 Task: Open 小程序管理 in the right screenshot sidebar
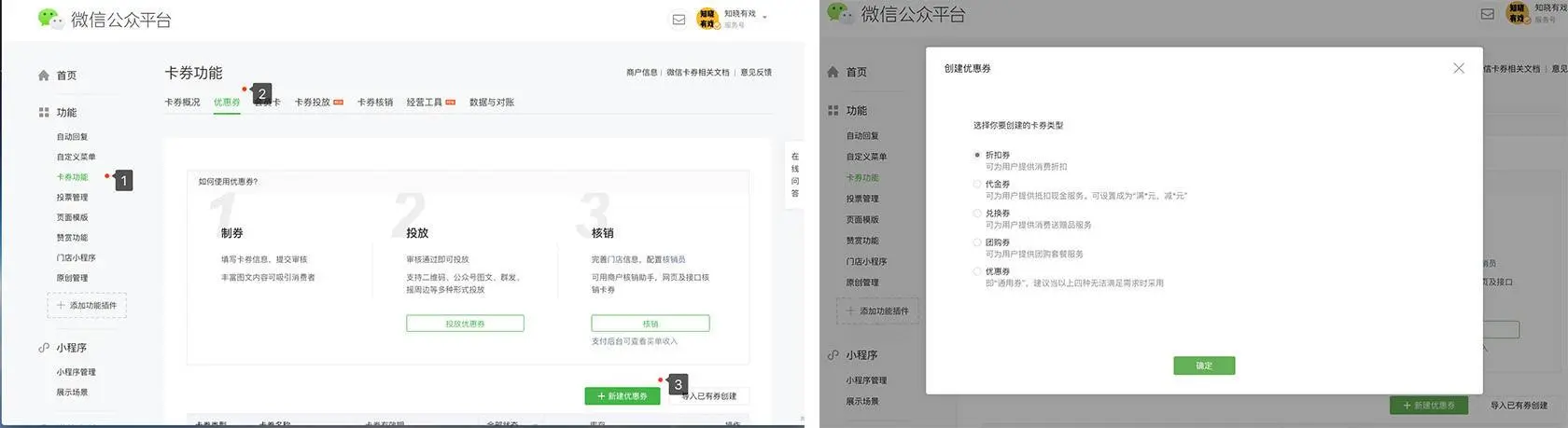[x=867, y=380]
